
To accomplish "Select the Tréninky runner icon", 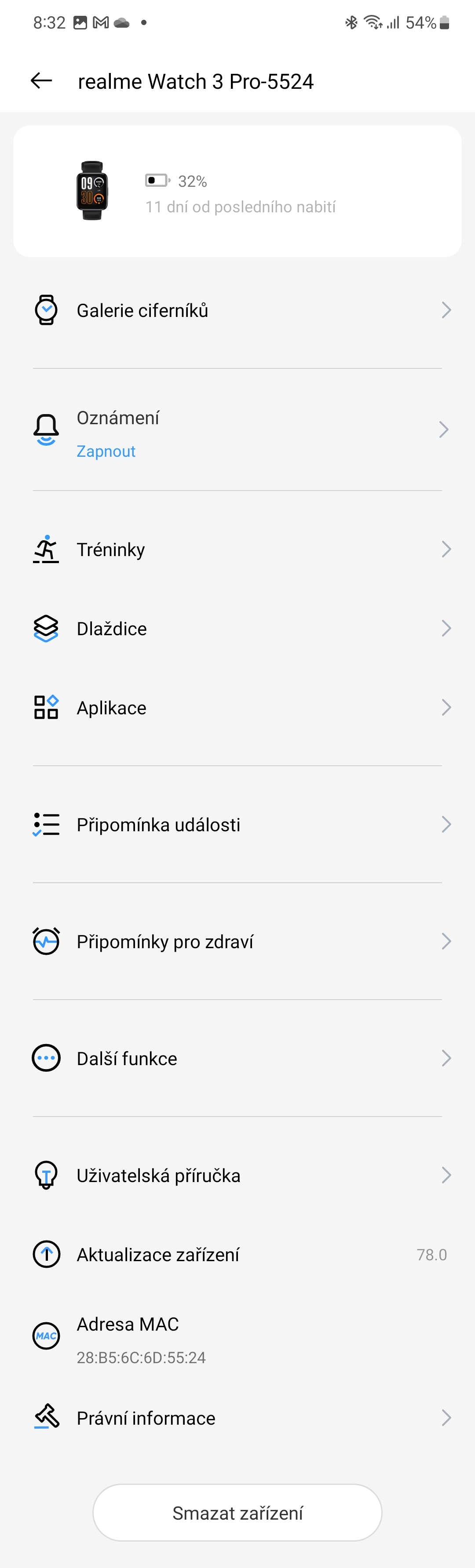I will [x=46, y=549].
